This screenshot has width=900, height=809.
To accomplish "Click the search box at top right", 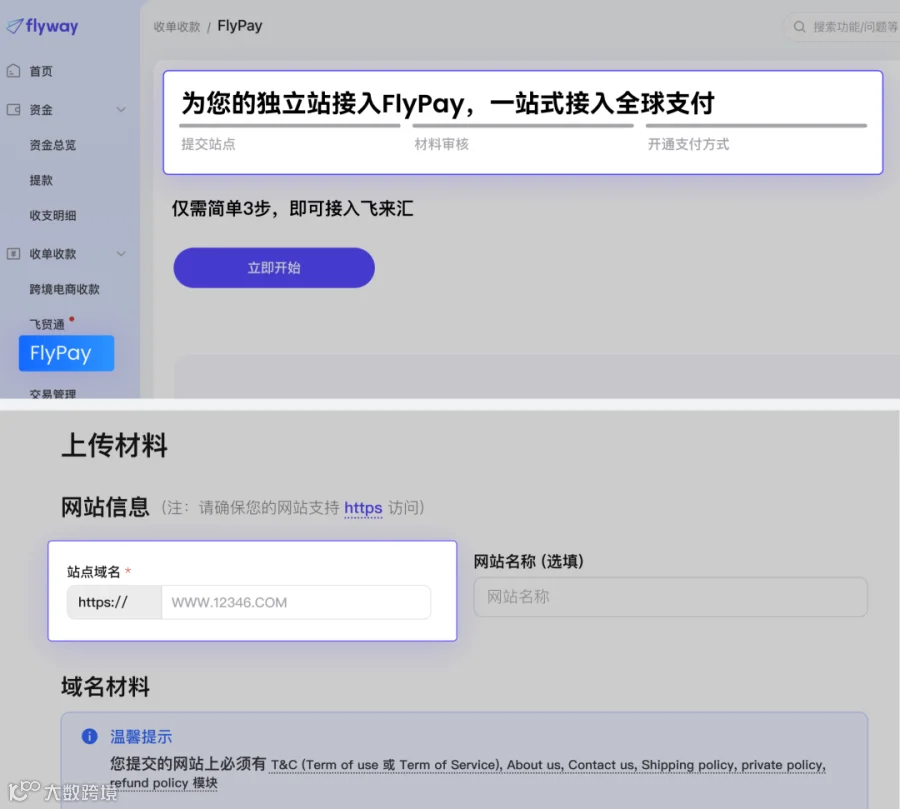I will point(841,27).
